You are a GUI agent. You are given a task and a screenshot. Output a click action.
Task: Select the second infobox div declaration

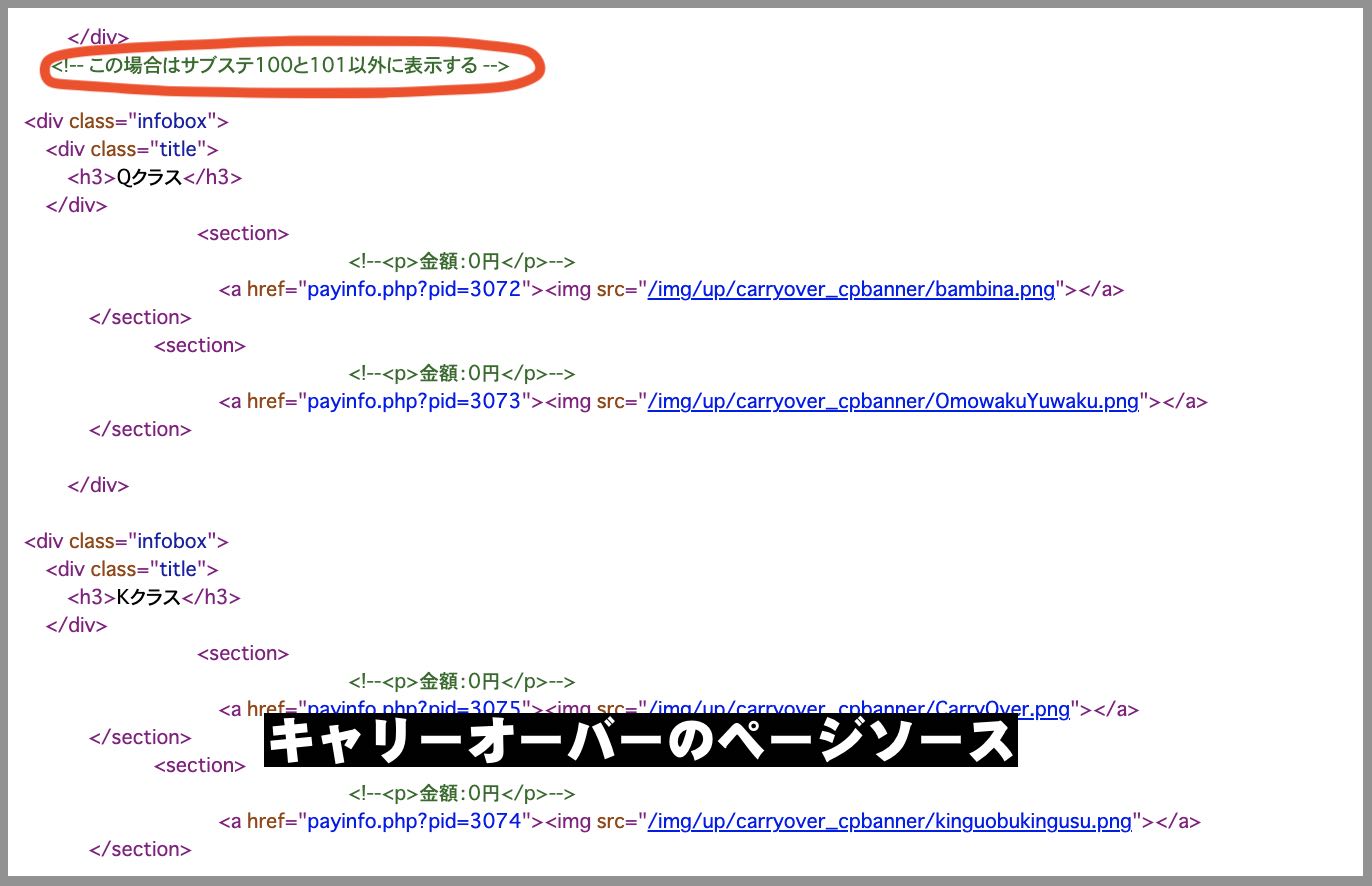[125, 541]
